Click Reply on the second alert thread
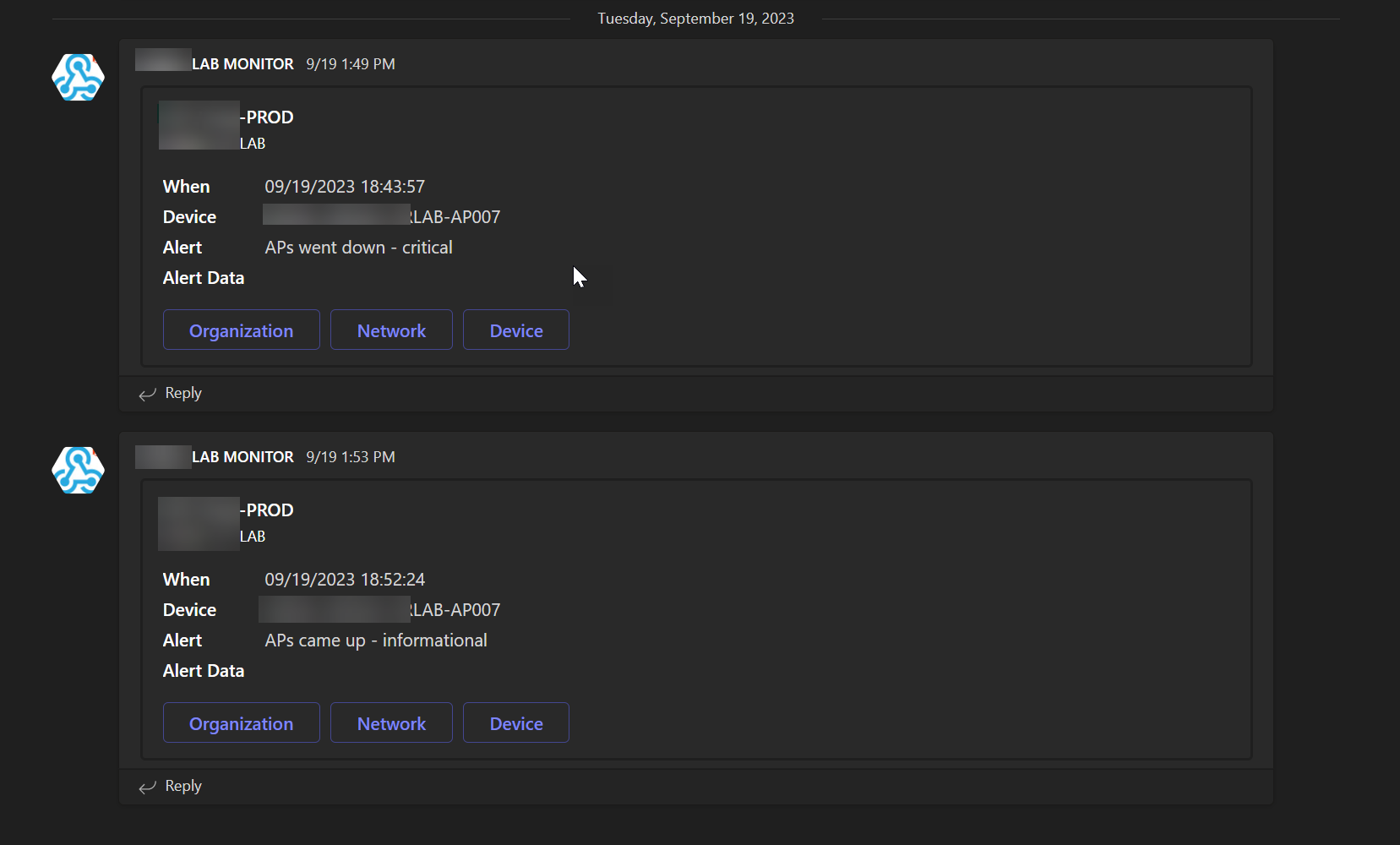 pos(182,785)
